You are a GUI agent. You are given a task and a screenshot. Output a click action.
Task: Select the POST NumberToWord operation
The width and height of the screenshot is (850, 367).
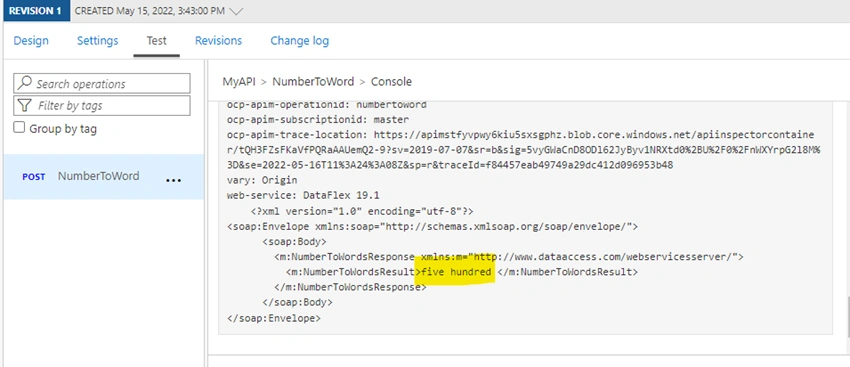click(x=104, y=177)
